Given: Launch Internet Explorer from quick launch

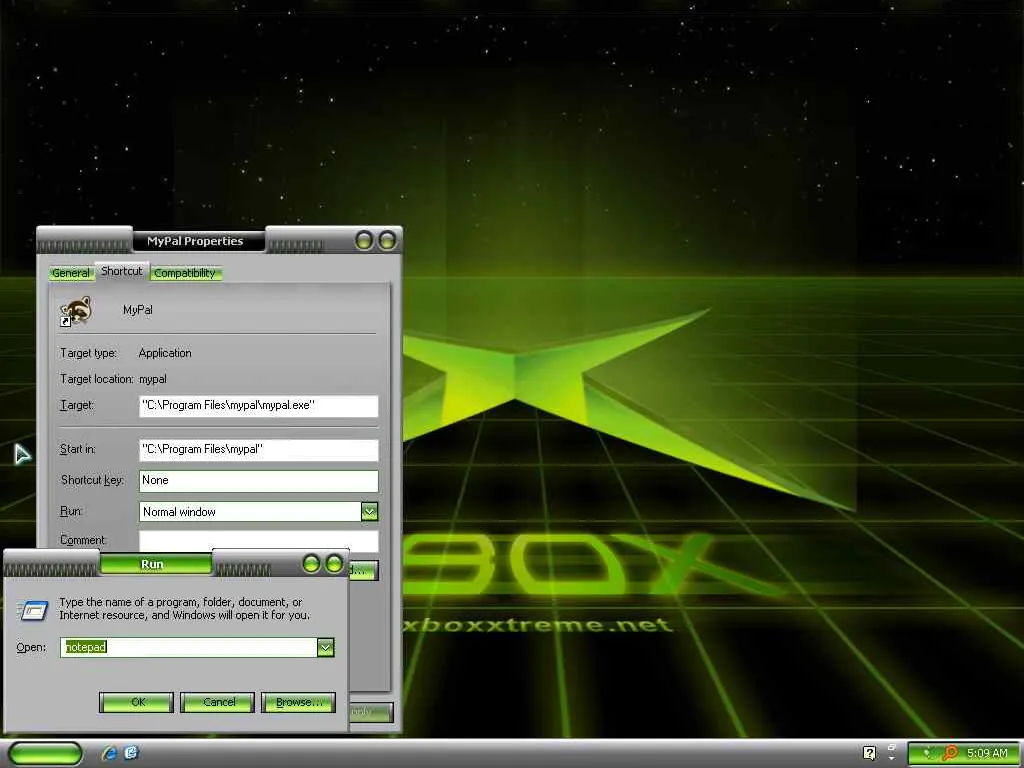Looking at the screenshot, I should click(109, 753).
